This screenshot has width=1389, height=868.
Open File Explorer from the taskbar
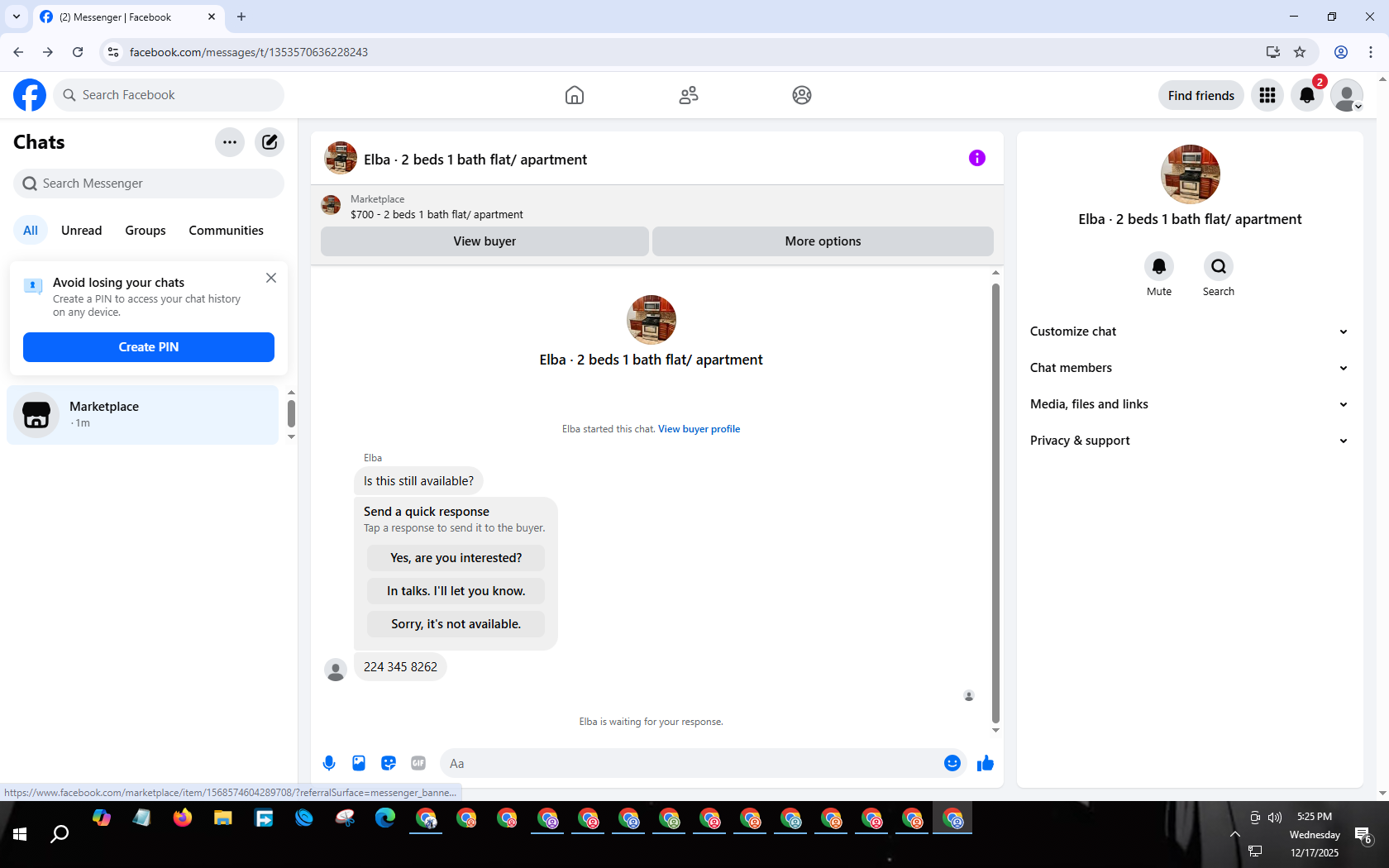(223, 818)
